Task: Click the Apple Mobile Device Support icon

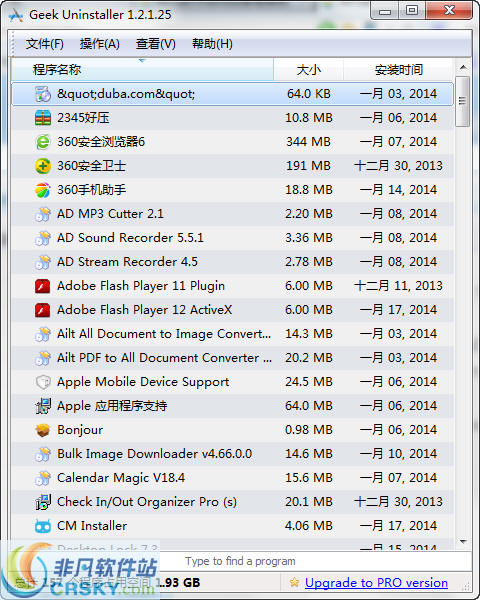Action: click(x=42, y=382)
